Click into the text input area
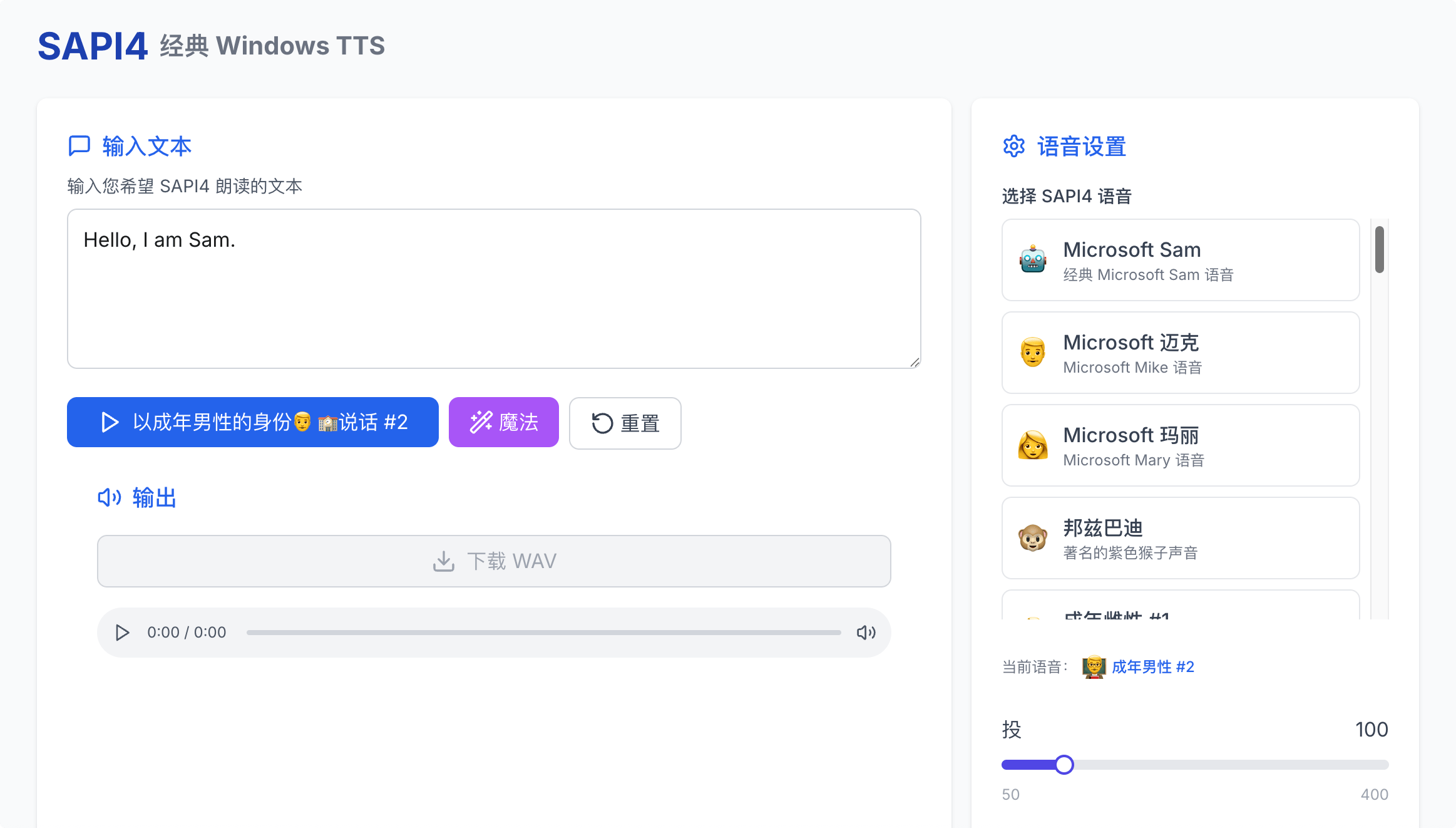 tap(494, 289)
